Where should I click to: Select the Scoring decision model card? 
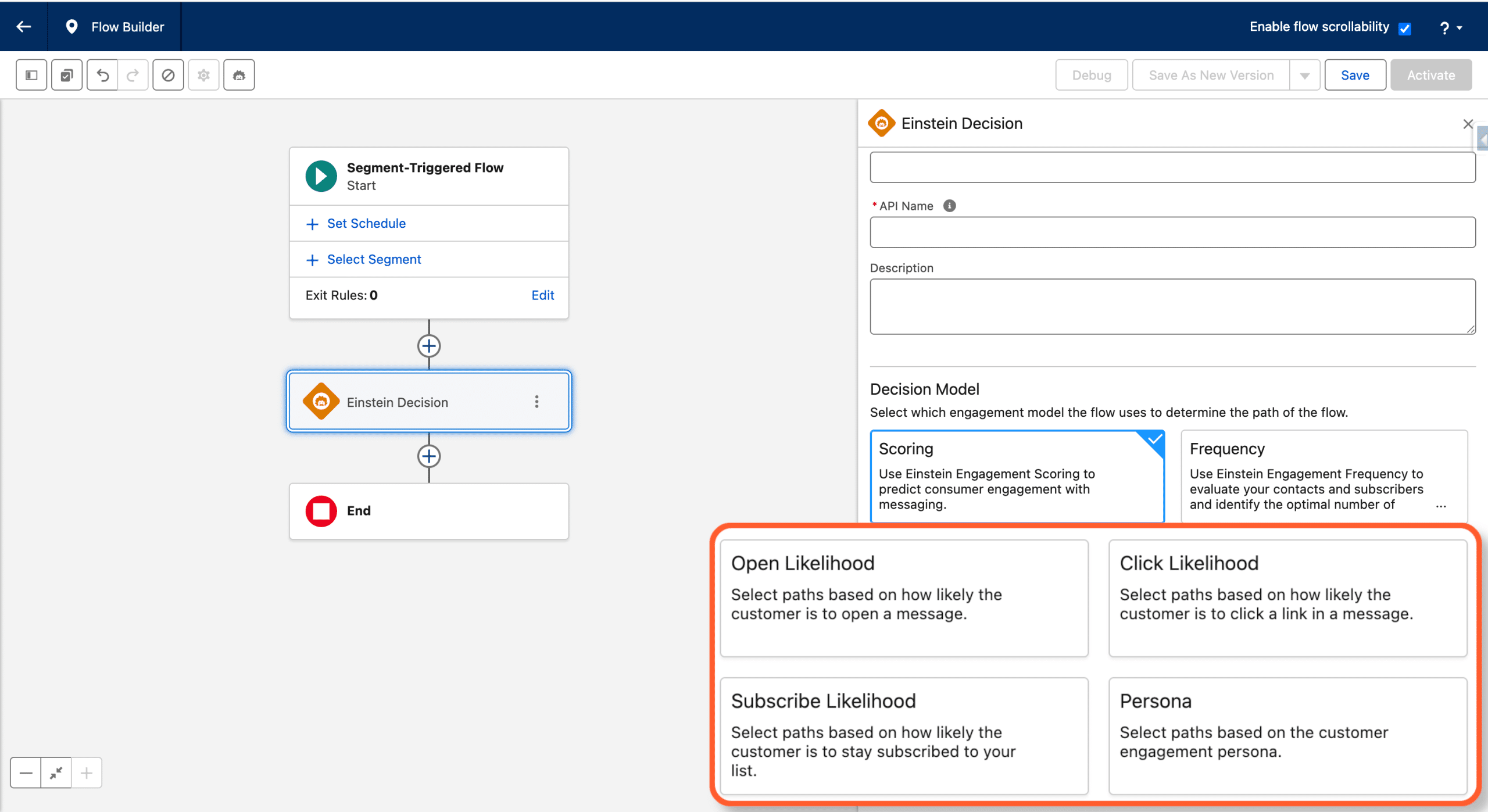1017,476
